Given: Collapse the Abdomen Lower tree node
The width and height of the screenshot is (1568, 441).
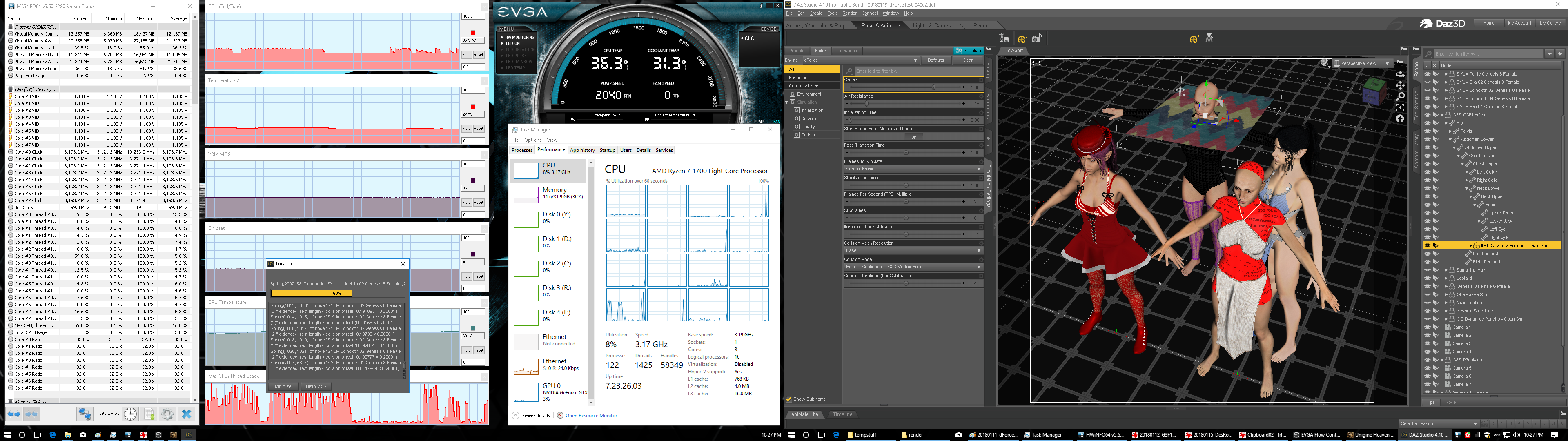Looking at the screenshot, I should (x=1450, y=140).
